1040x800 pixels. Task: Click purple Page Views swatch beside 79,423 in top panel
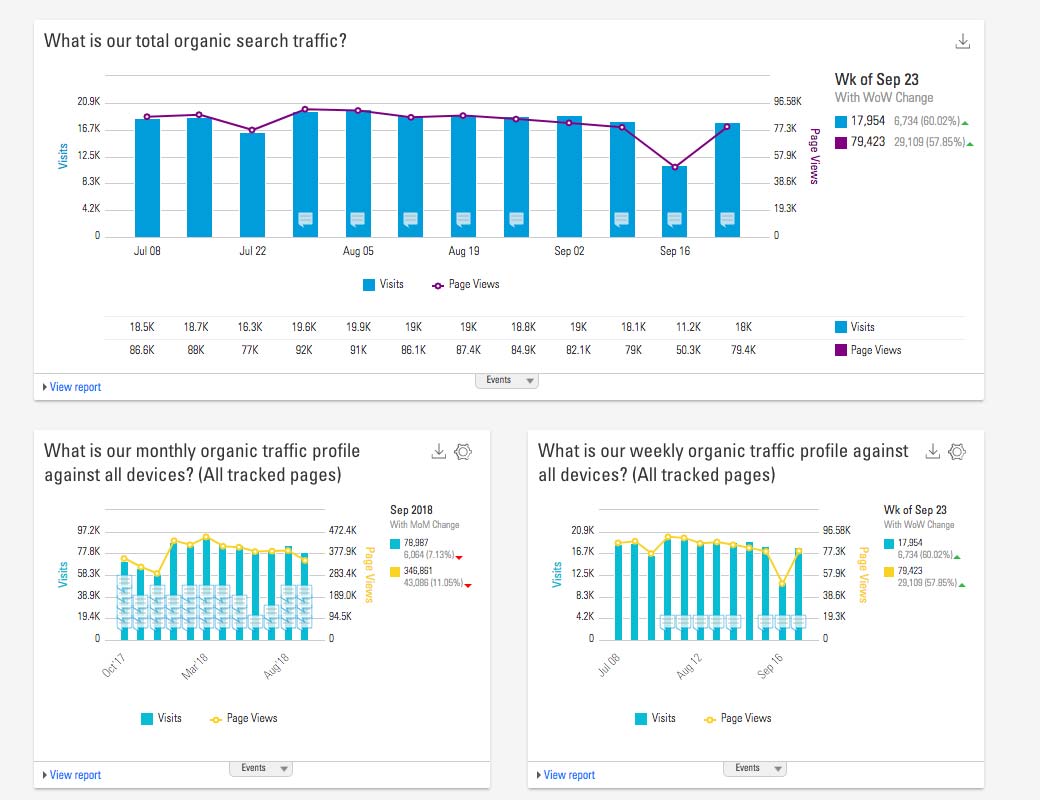[x=841, y=143]
